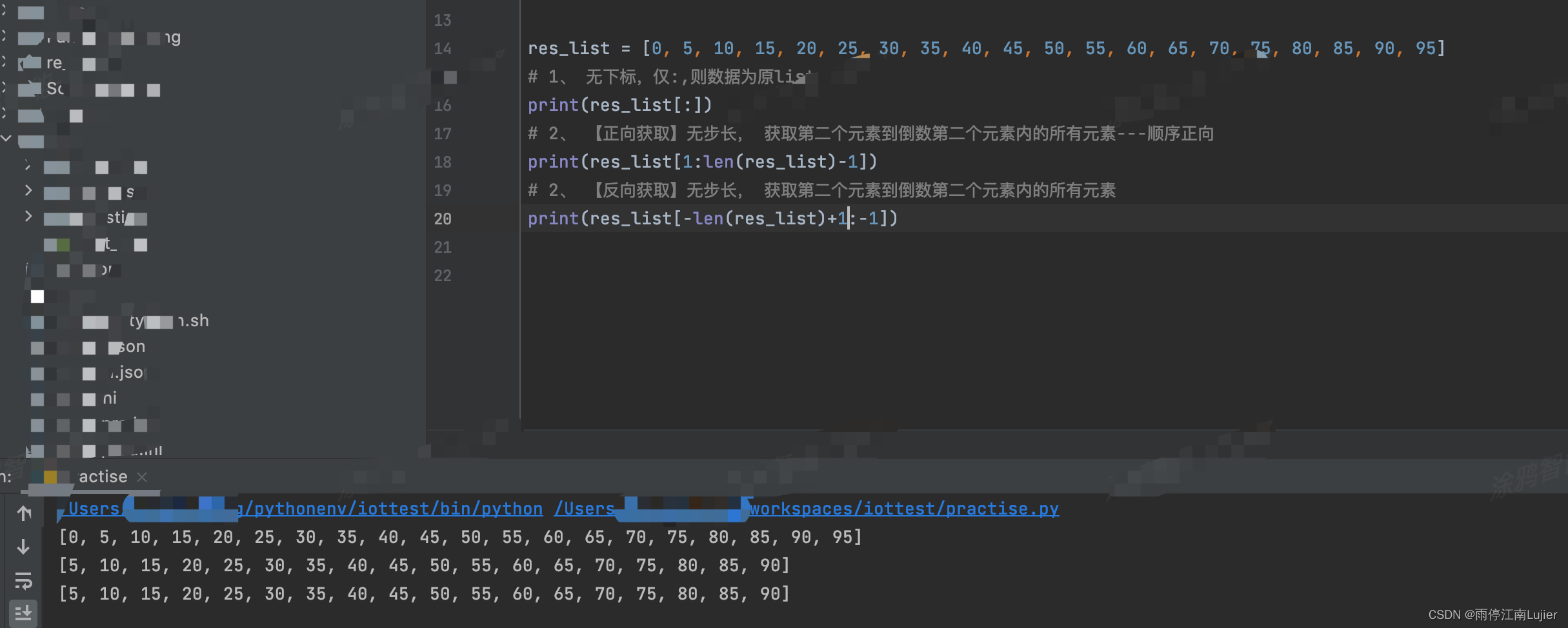Open the pythonenv/iottest/bin/python interpreter link
Screen dimensions: 1568x628
(302, 509)
